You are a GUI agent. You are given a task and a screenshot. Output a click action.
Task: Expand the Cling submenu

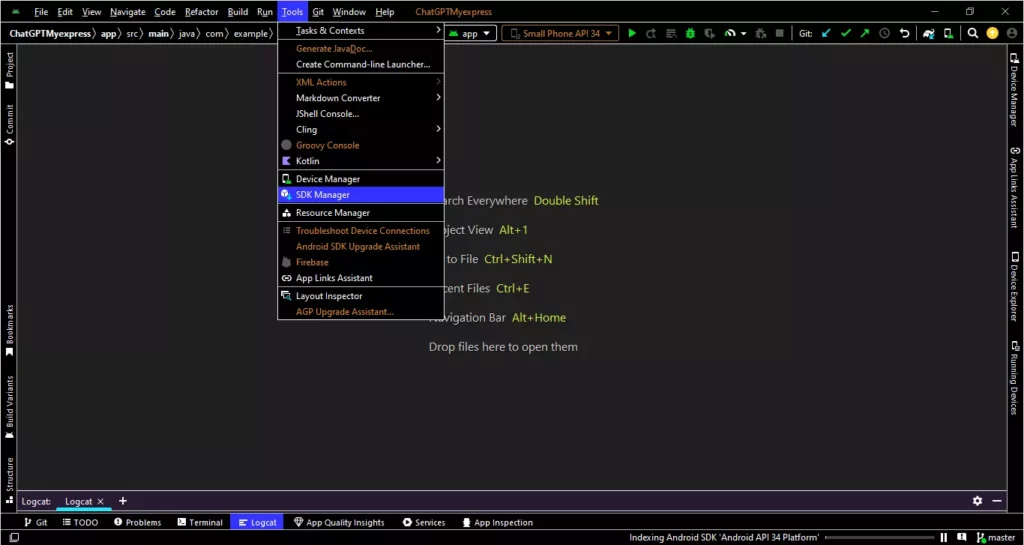click(360, 129)
